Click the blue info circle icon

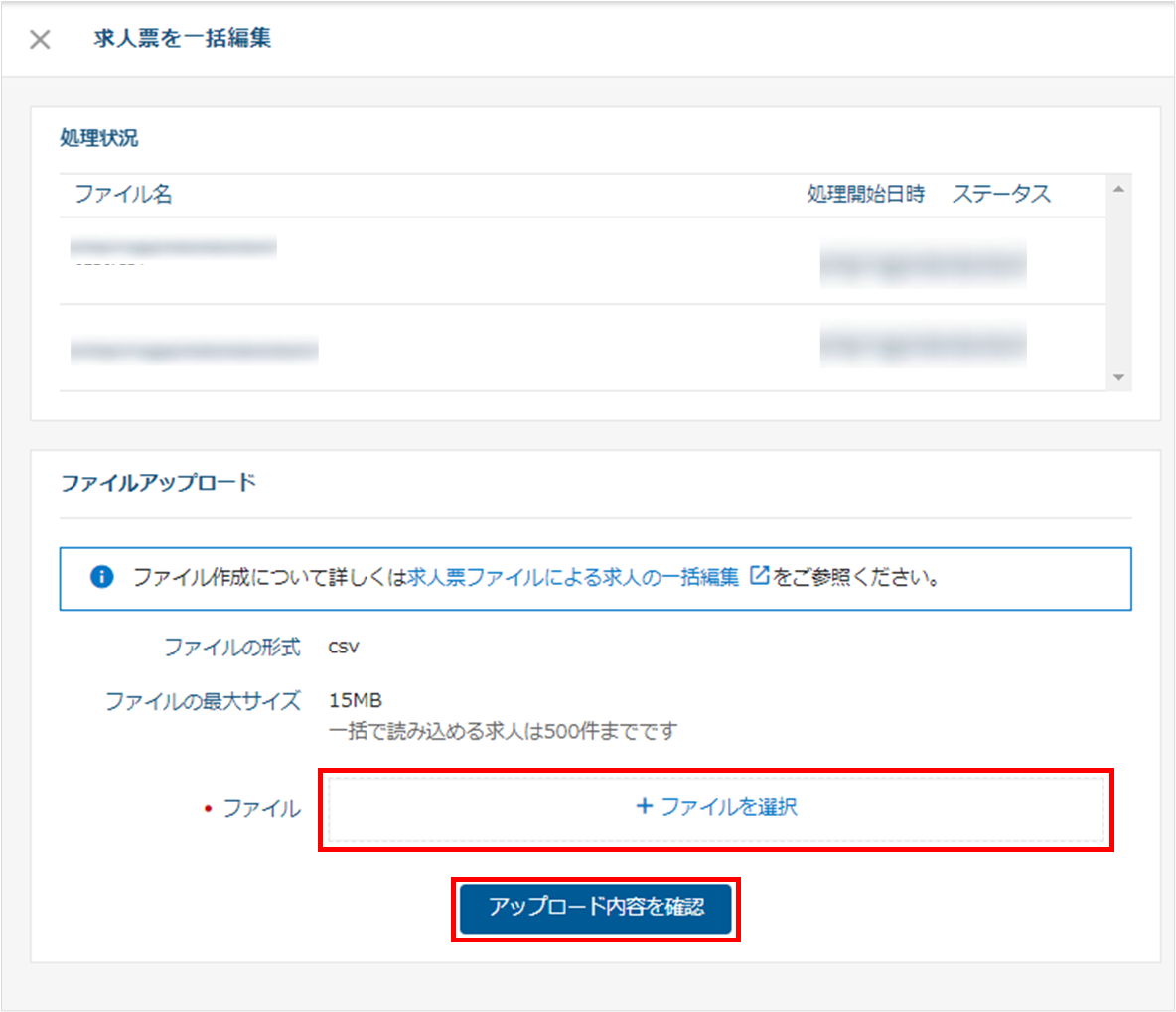[101, 577]
